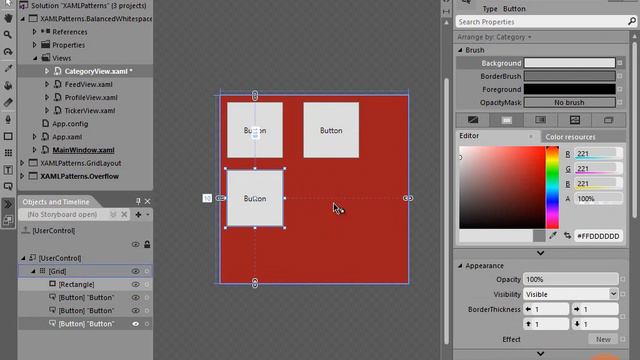
Task: Switch to the Editor tab
Action: (469, 136)
